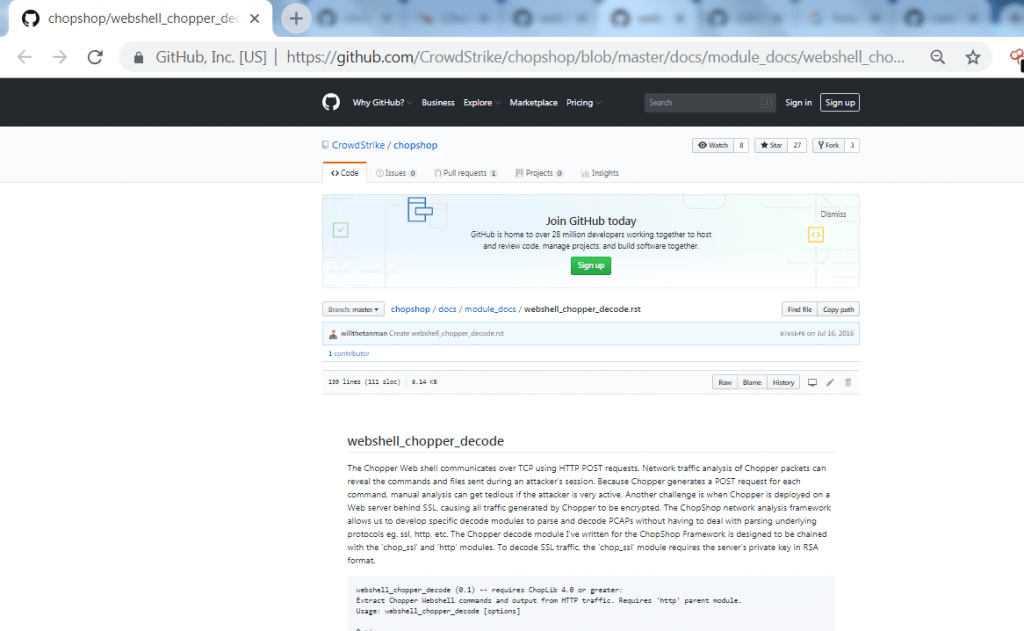Click the GitHub Search input field

710,103
